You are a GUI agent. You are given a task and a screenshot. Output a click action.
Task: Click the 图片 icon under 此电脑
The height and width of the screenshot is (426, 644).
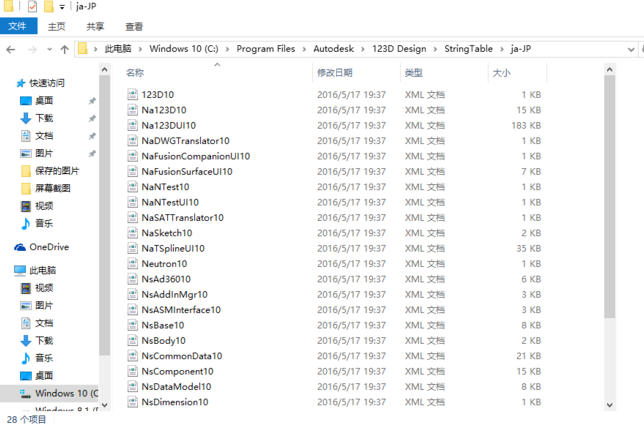coord(25,306)
